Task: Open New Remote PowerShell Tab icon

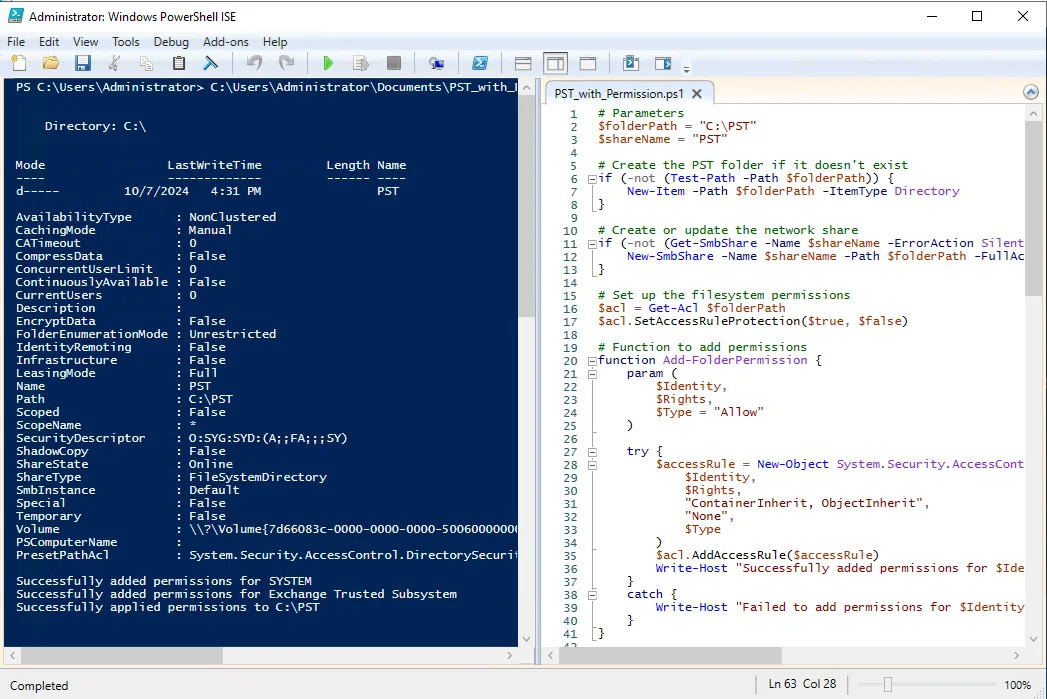Action: [x=437, y=63]
